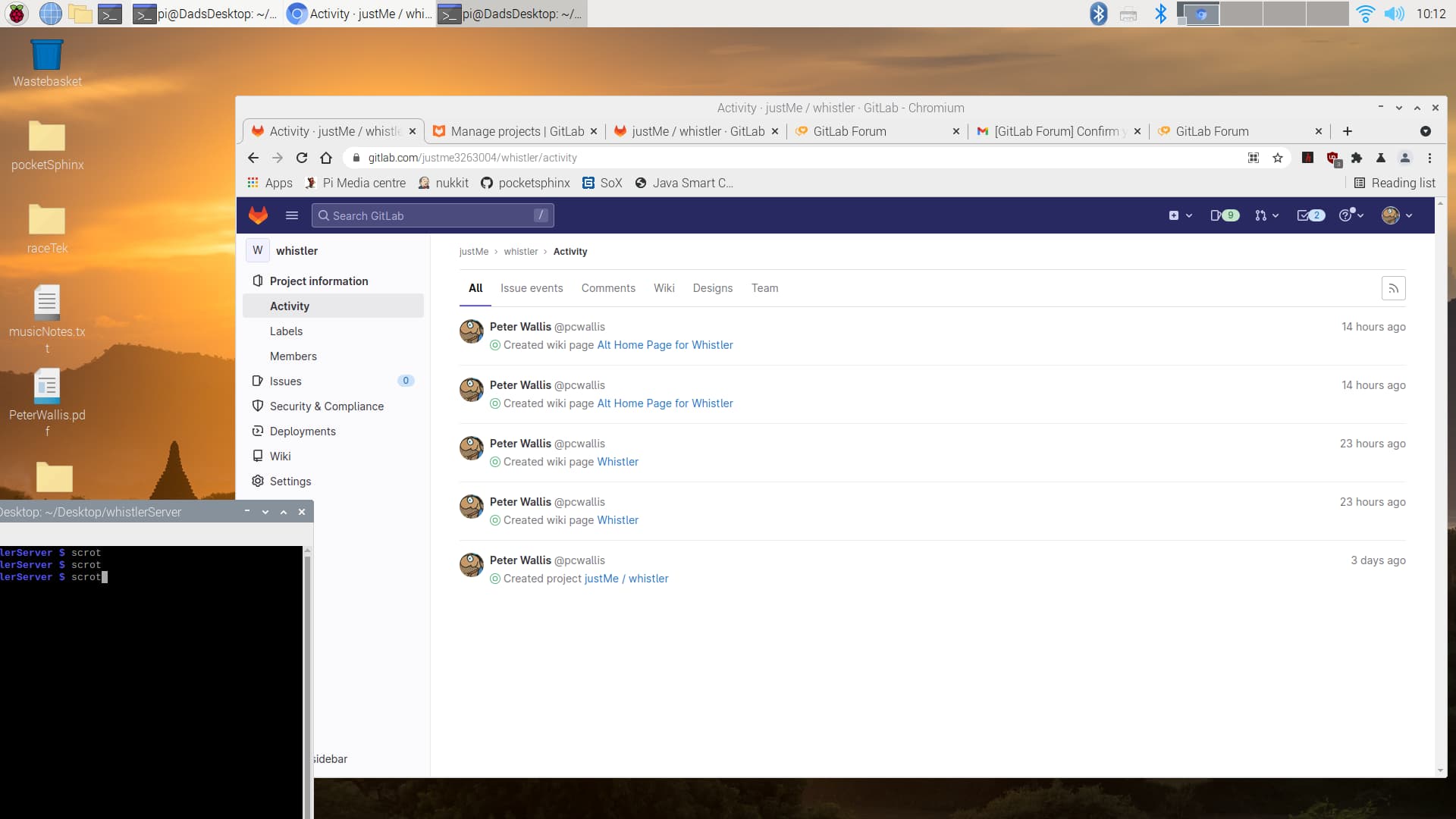The width and height of the screenshot is (1456, 819).
Task: Open Alt Home Page for Whistler link
Action: tap(664, 345)
